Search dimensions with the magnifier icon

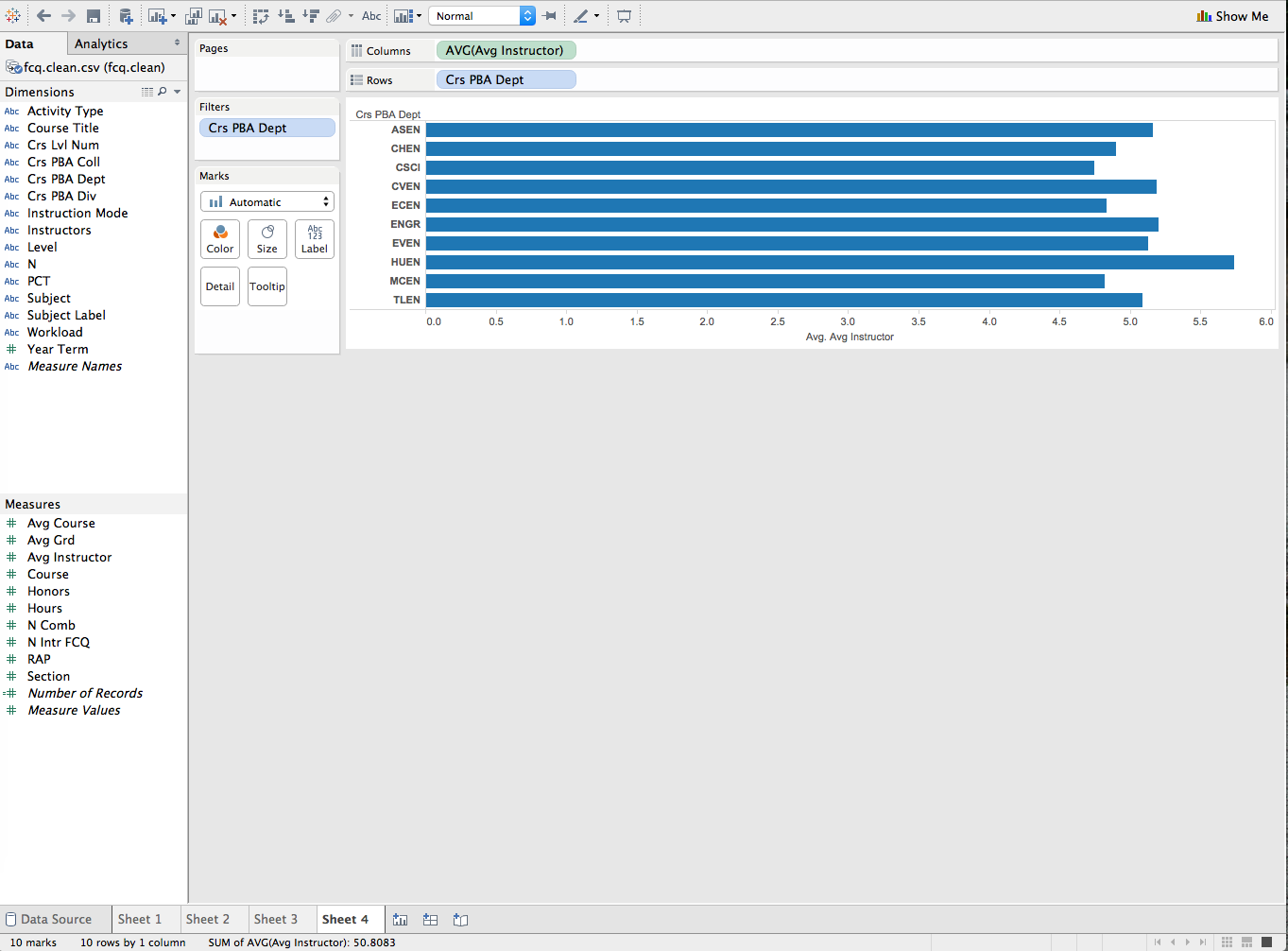[163, 92]
